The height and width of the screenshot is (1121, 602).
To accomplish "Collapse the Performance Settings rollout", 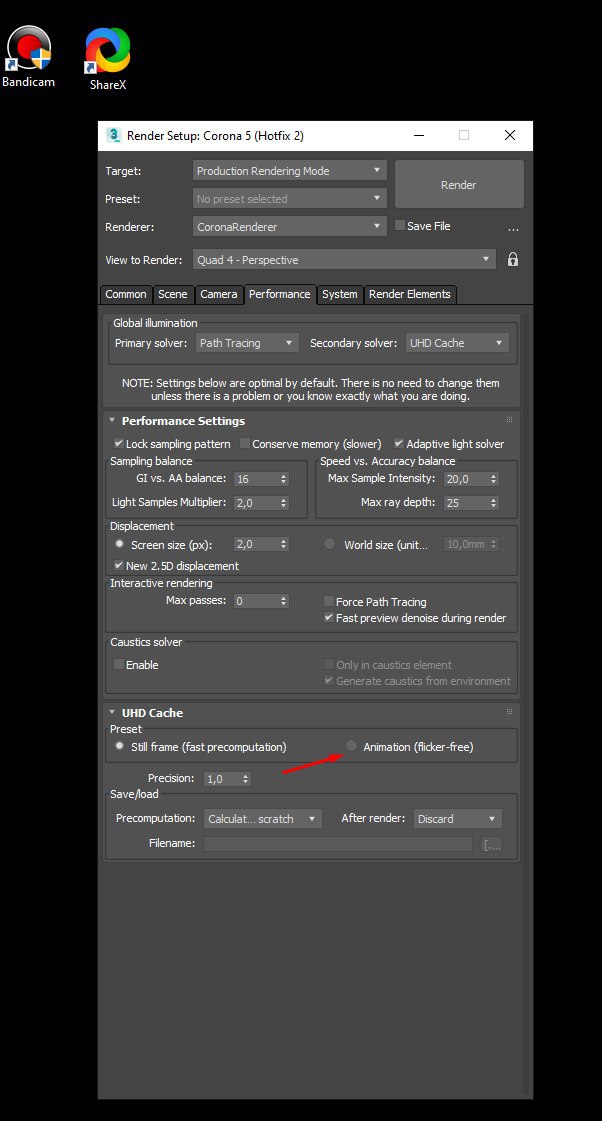I will [x=112, y=420].
